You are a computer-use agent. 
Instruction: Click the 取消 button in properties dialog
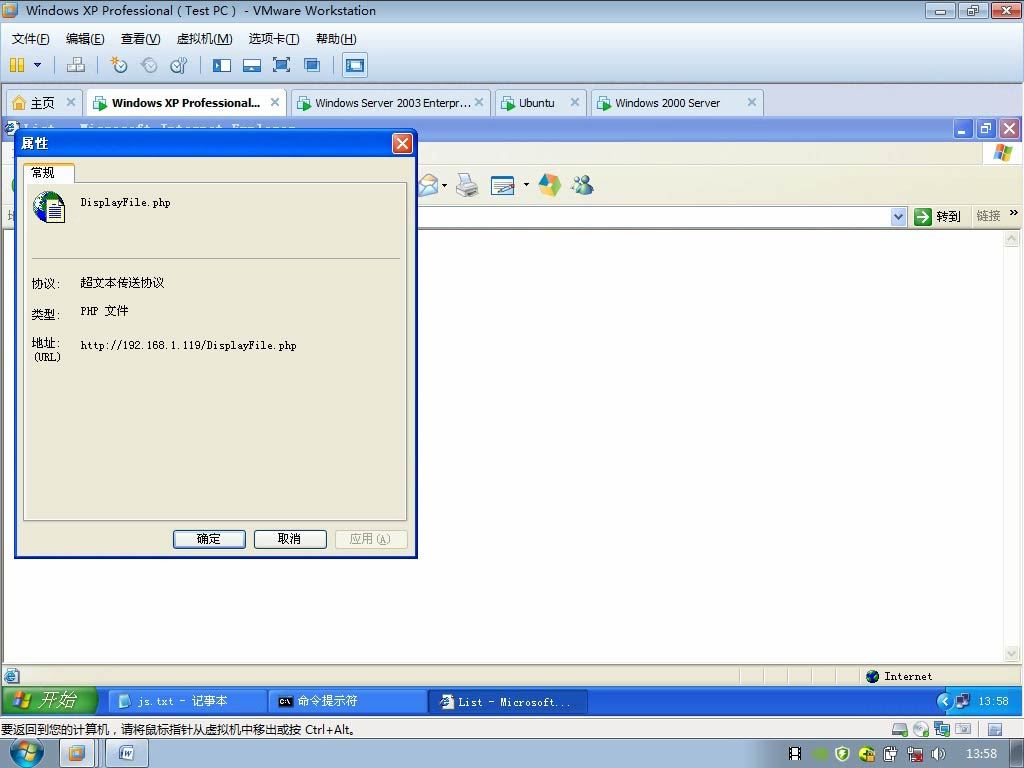click(x=290, y=539)
